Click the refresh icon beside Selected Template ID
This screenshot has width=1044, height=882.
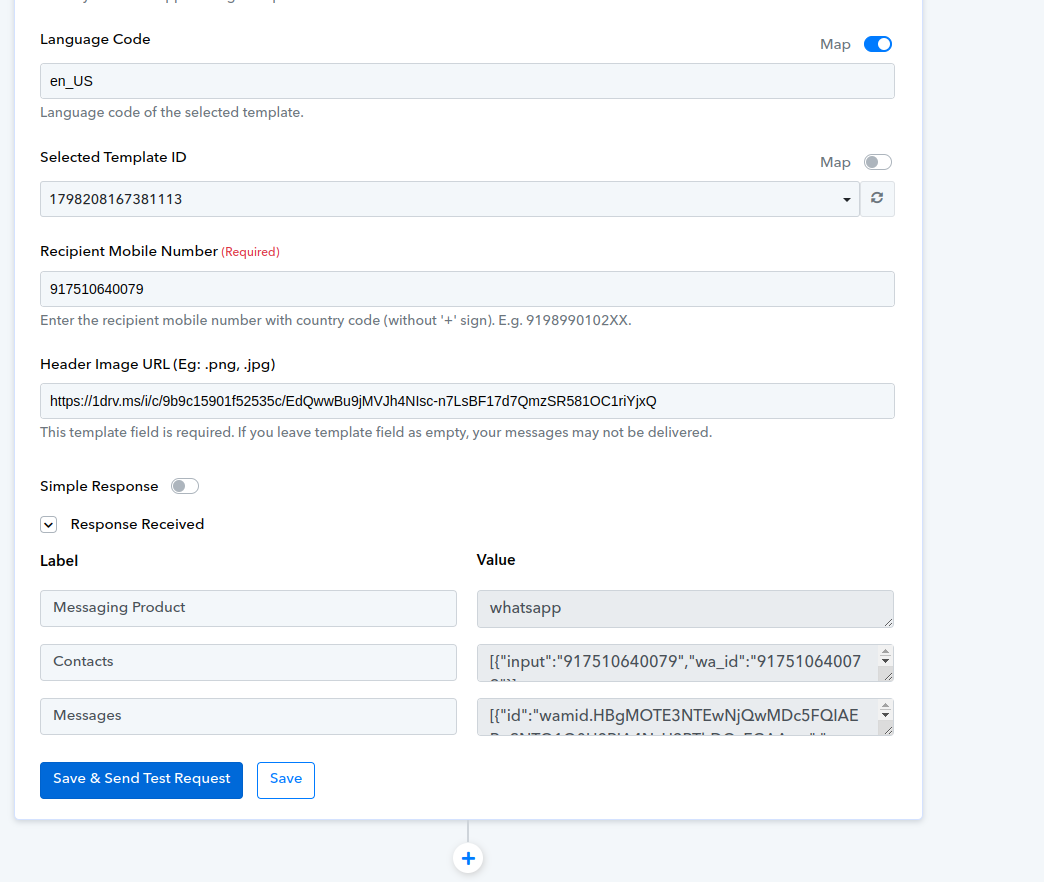click(x=877, y=198)
